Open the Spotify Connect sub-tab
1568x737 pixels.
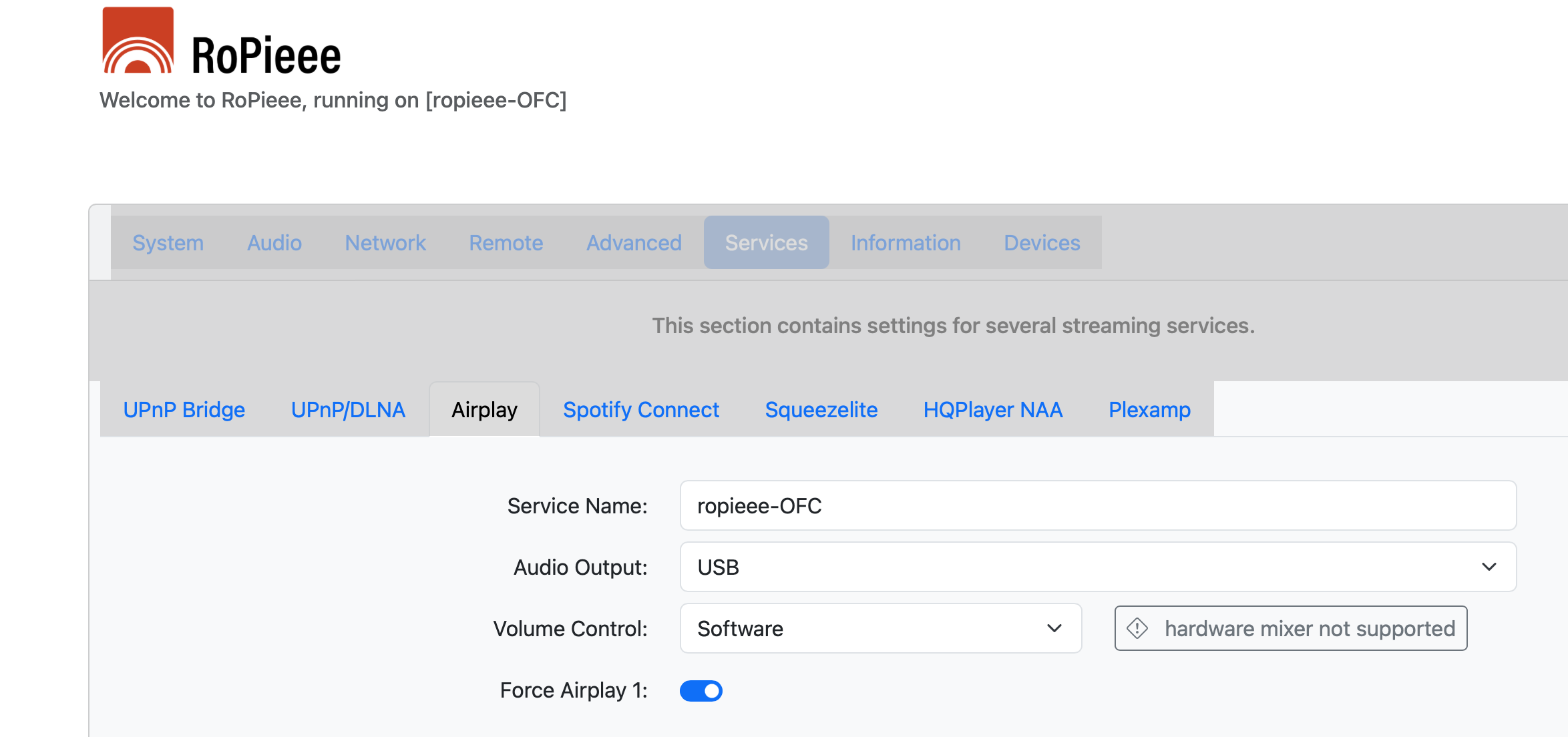[641, 409]
